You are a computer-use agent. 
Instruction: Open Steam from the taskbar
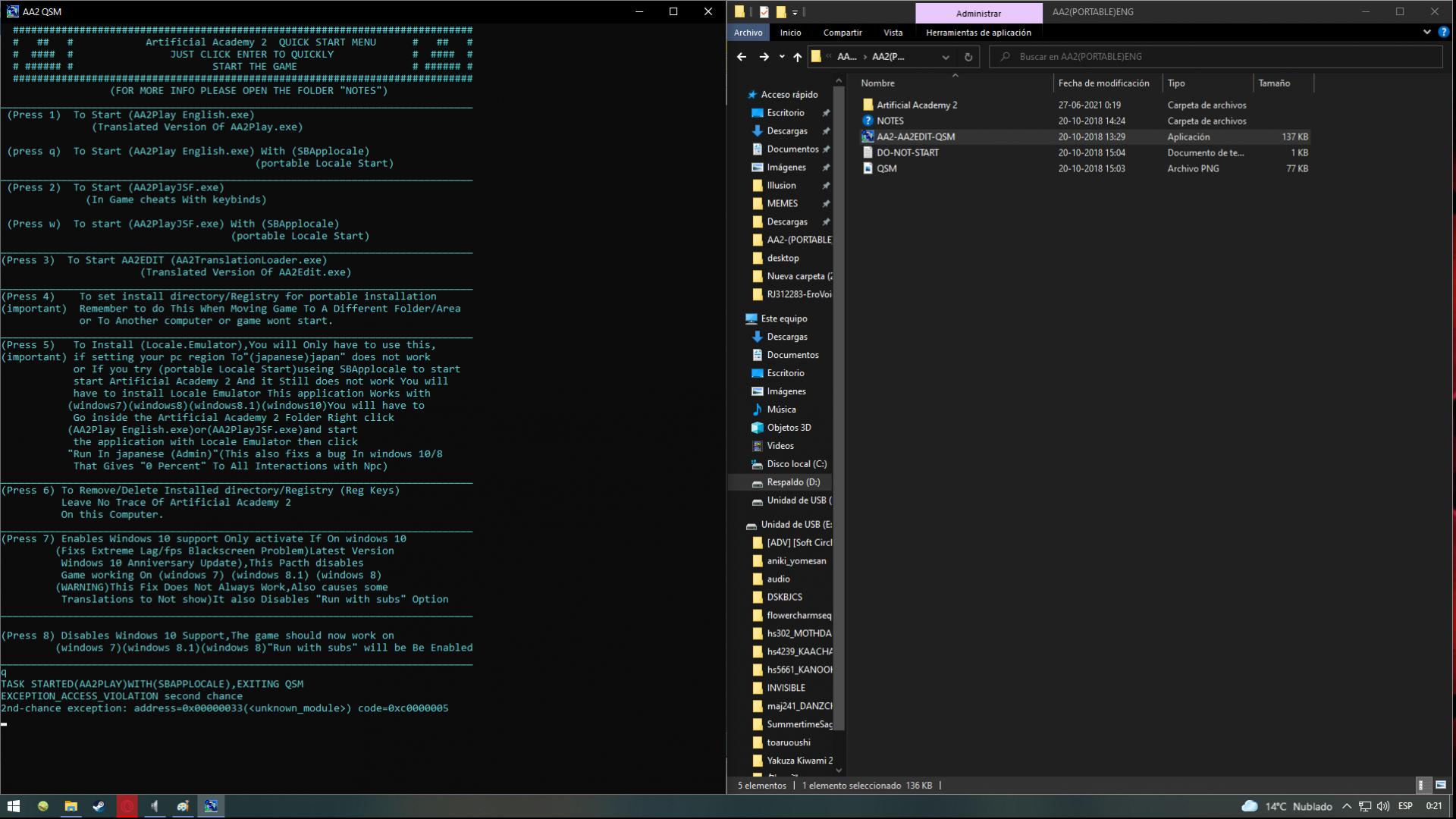(x=99, y=806)
